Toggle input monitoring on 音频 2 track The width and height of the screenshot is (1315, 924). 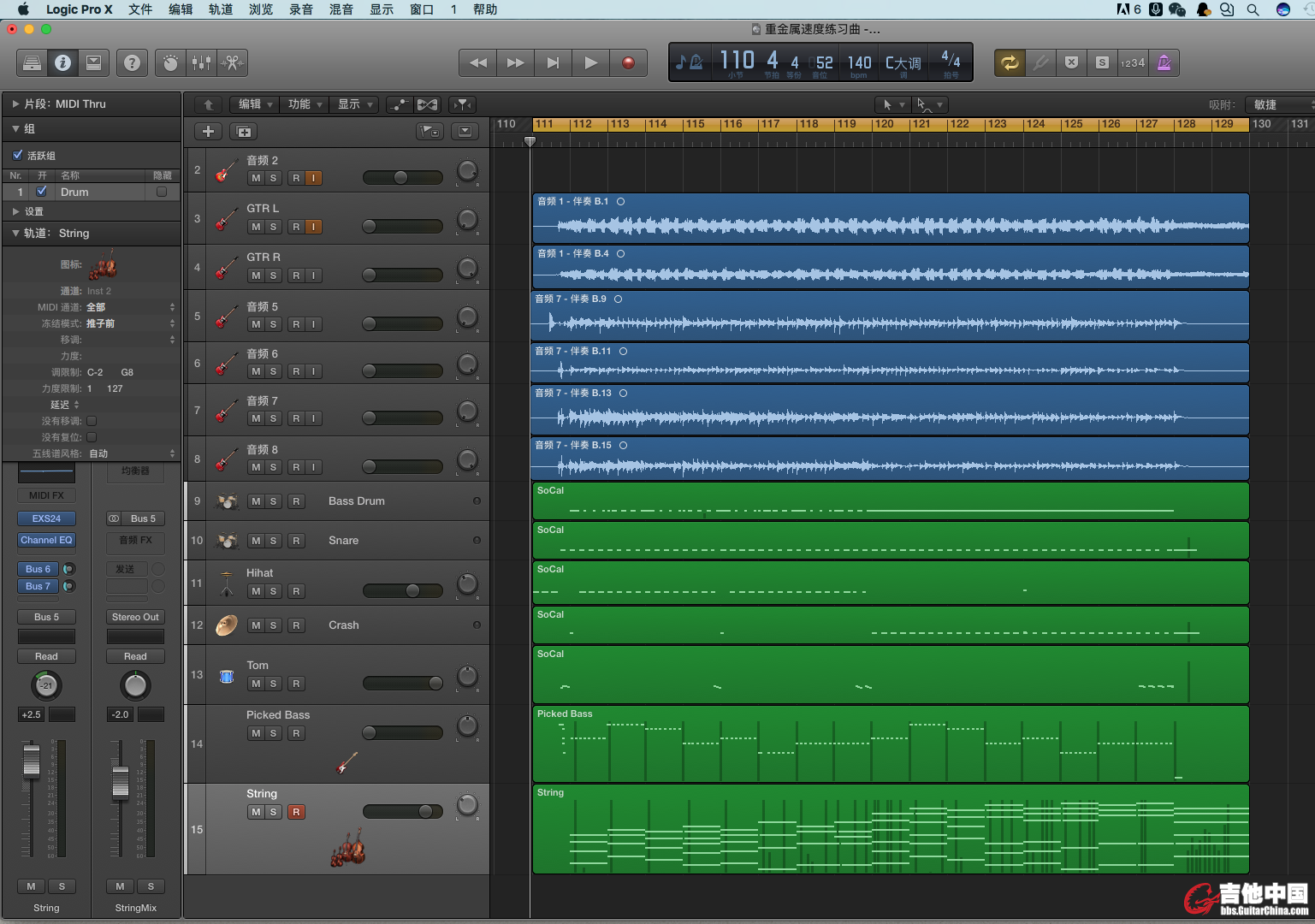point(313,178)
